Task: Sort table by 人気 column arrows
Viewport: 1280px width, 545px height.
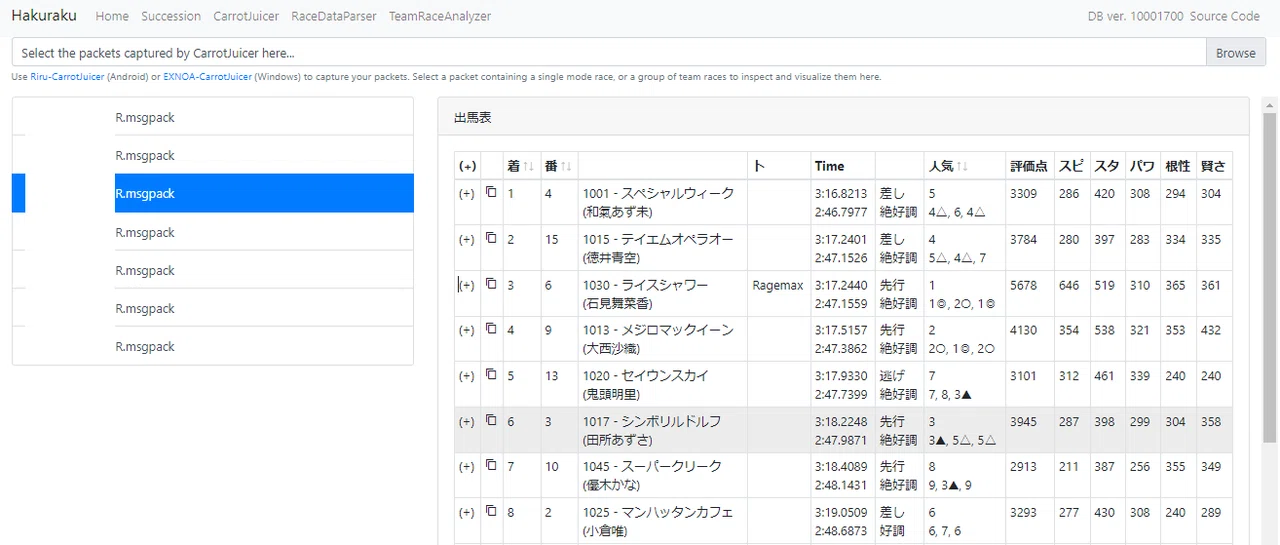Action: [x=963, y=166]
